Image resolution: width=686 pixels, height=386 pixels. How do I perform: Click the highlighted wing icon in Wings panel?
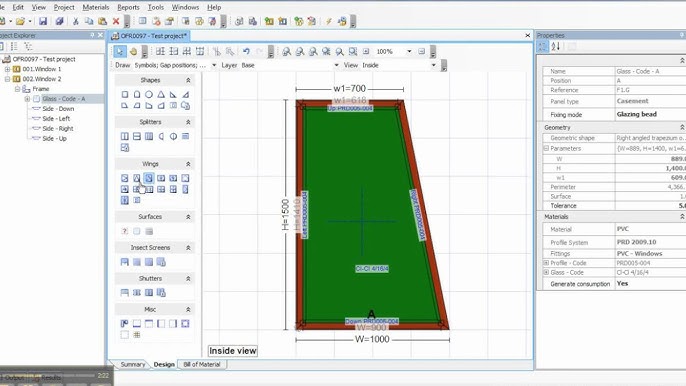tap(149, 178)
